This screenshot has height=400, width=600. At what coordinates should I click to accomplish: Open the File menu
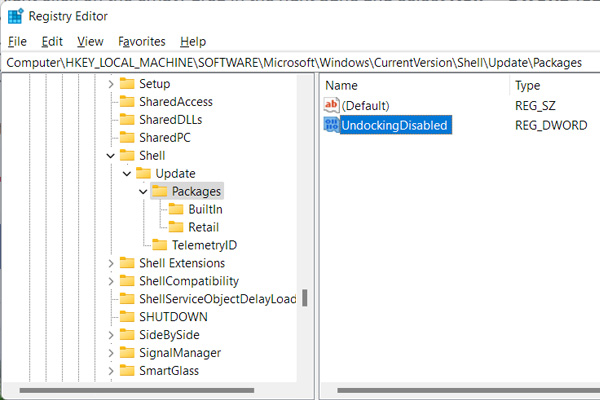[17, 41]
